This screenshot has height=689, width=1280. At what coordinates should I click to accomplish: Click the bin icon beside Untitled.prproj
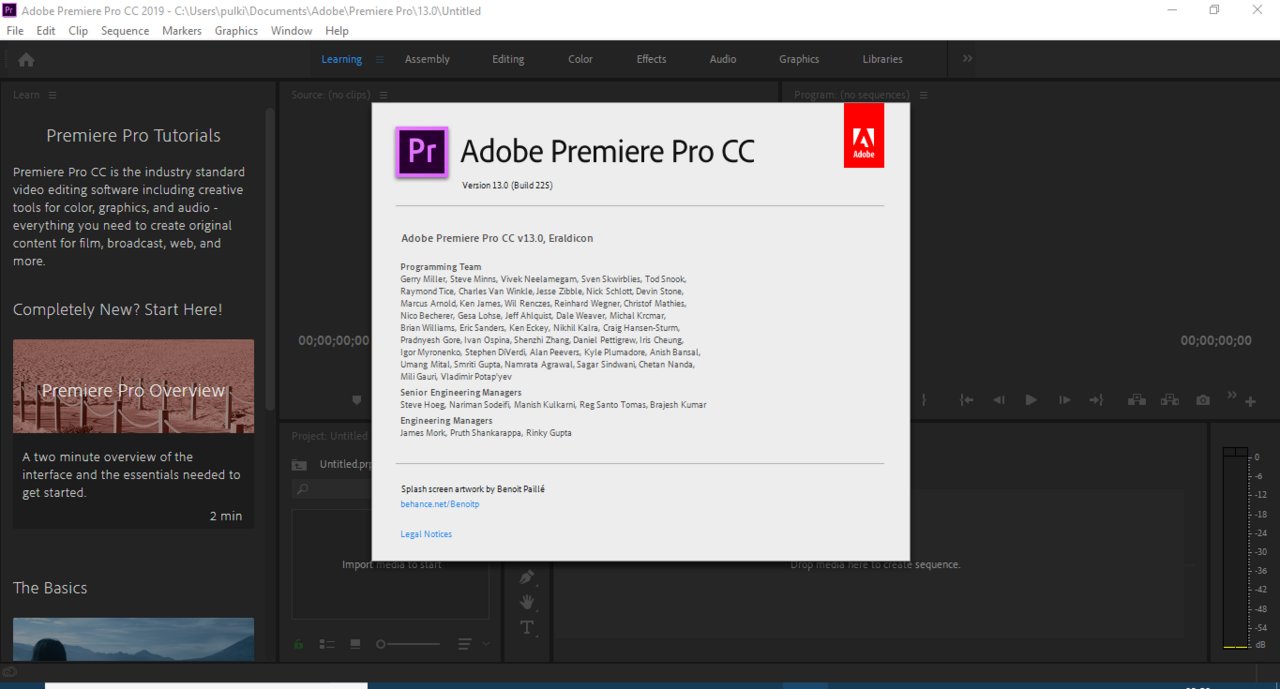299,464
